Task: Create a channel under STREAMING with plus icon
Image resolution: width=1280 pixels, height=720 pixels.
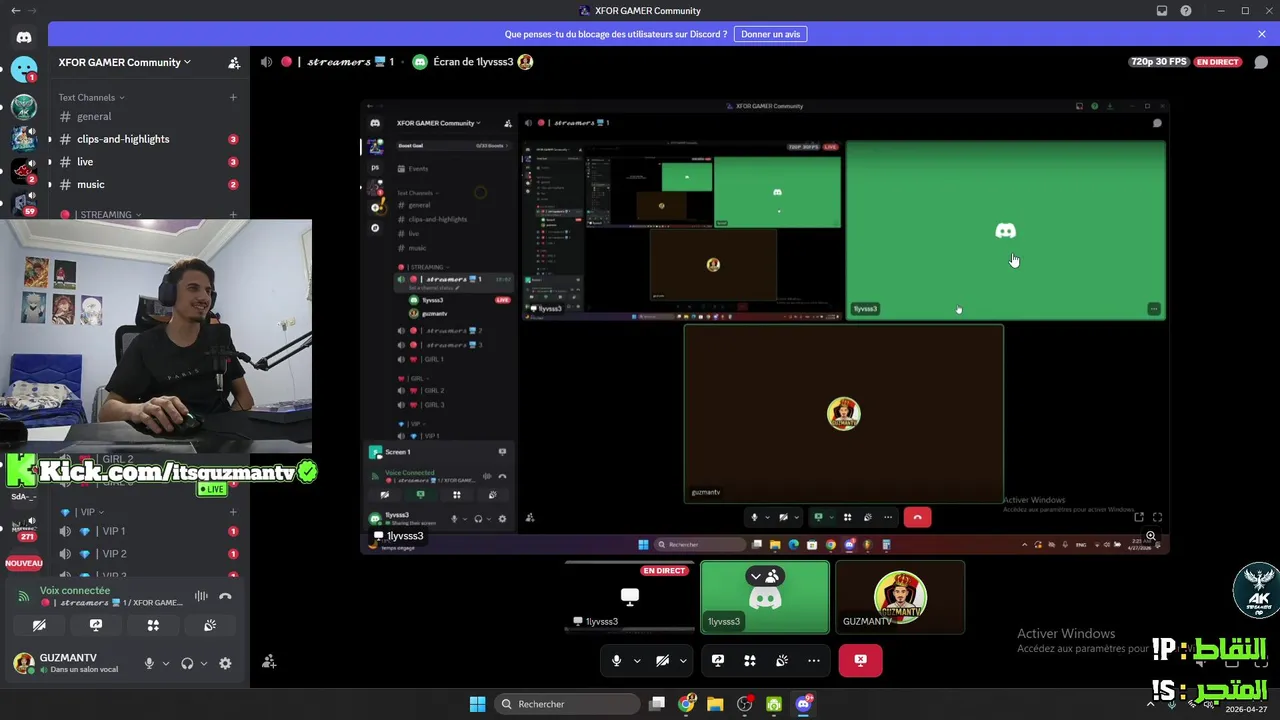Action: pos(233,214)
